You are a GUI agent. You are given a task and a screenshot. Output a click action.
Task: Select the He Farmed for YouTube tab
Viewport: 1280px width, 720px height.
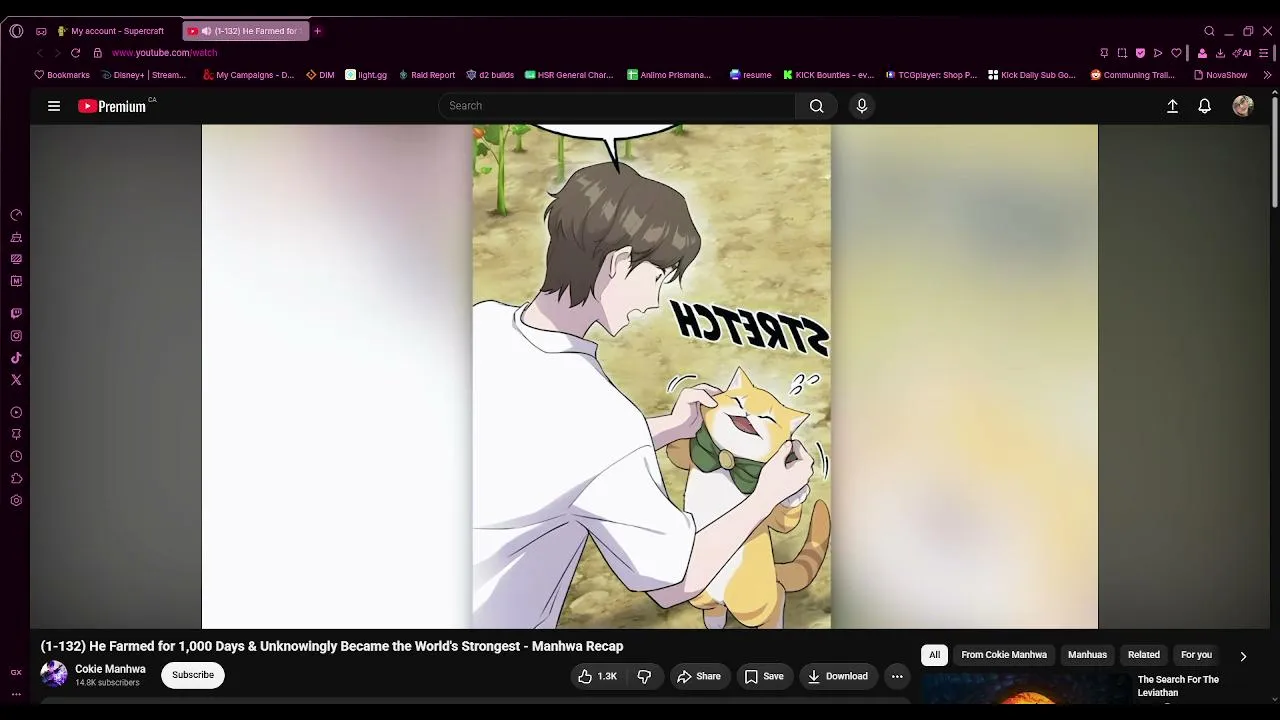point(246,31)
